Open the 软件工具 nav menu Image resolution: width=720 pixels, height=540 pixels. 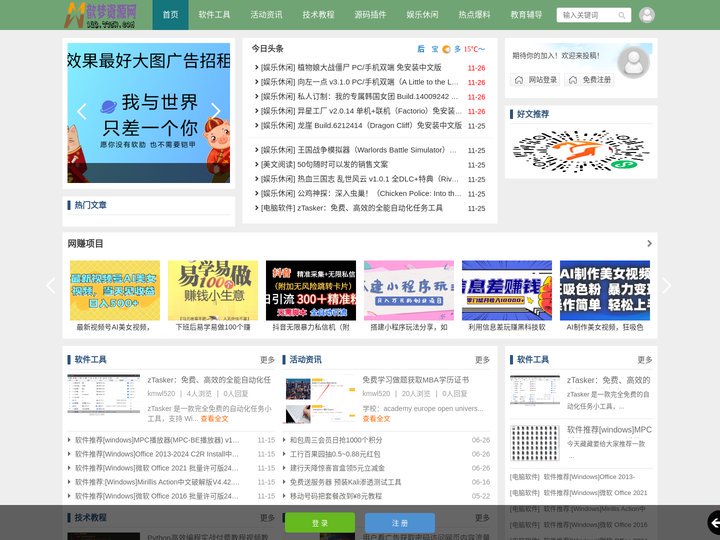pyautogui.click(x=214, y=15)
